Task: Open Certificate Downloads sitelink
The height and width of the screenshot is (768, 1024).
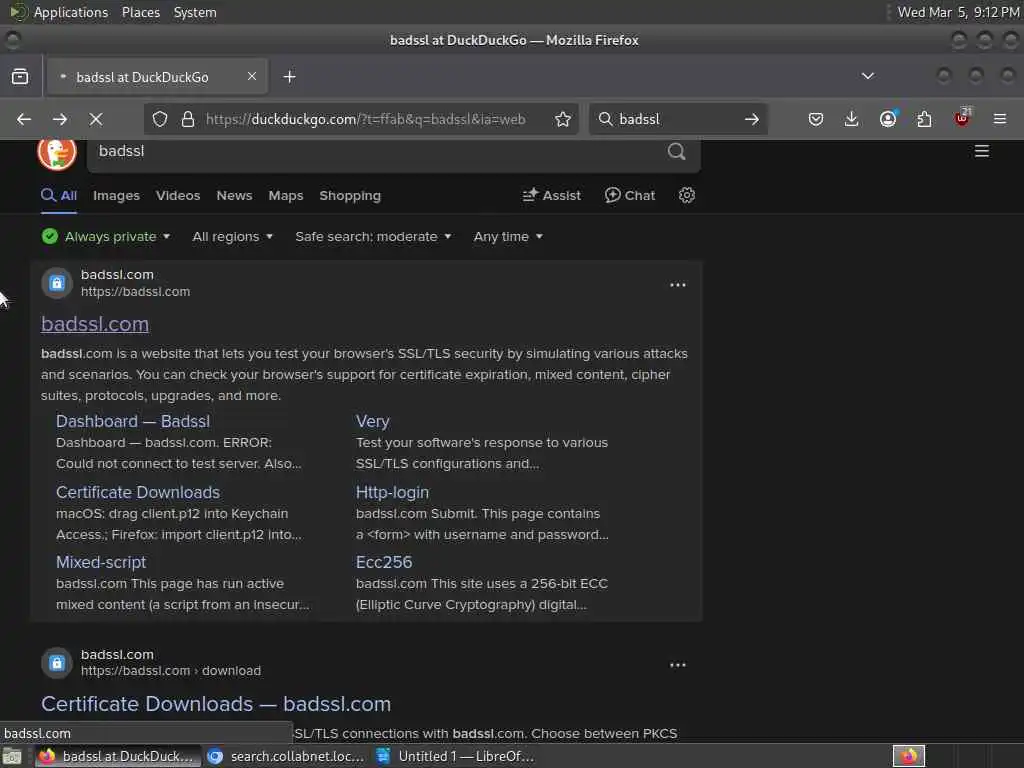Action: [138, 492]
